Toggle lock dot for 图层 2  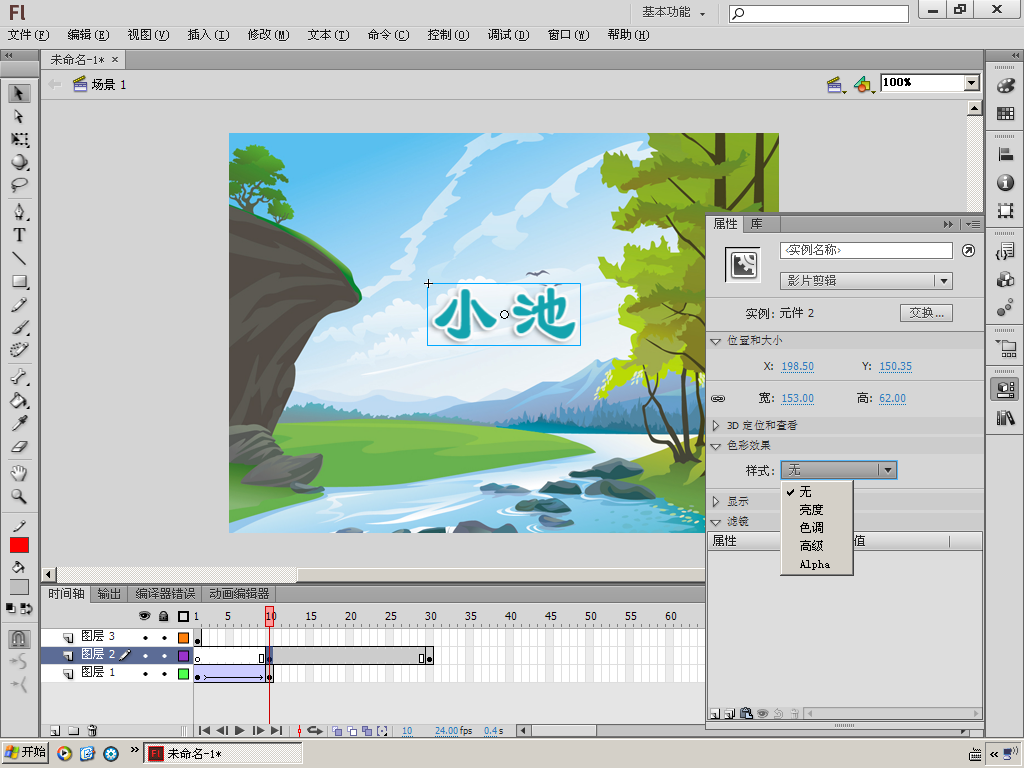164,655
